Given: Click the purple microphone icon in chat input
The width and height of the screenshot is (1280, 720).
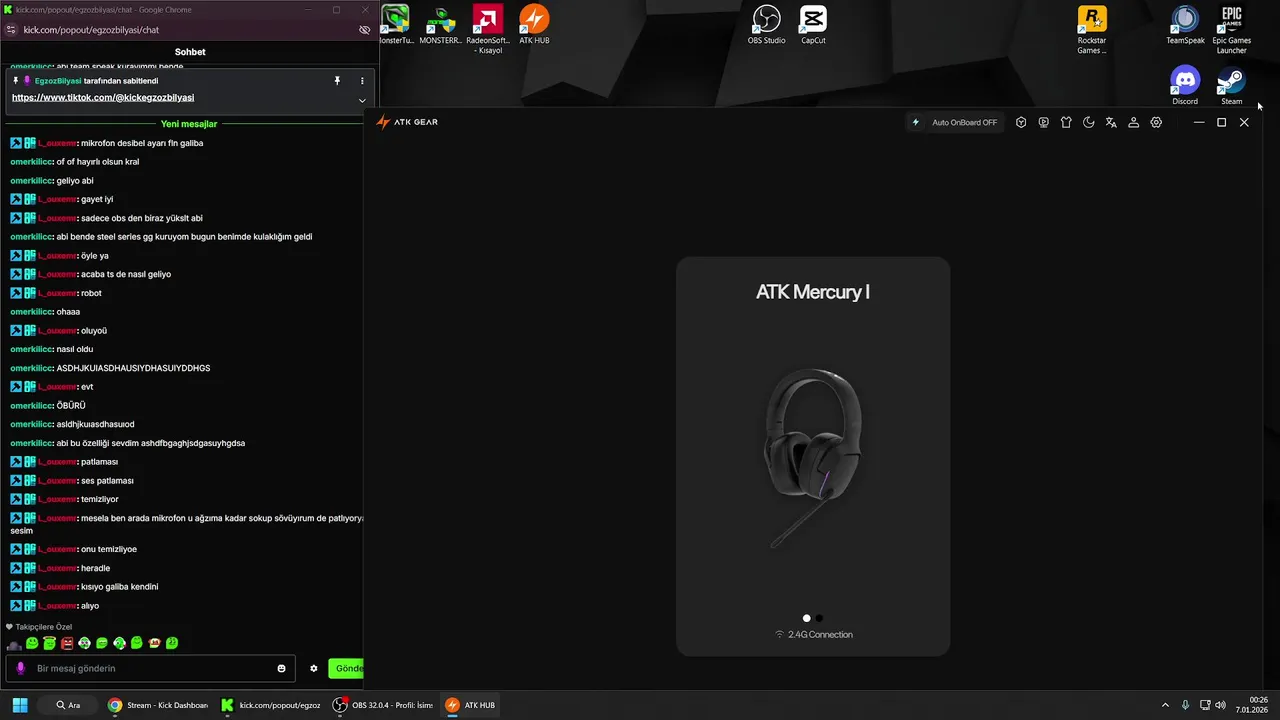Looking at the screenshot, I should point(21,668).
